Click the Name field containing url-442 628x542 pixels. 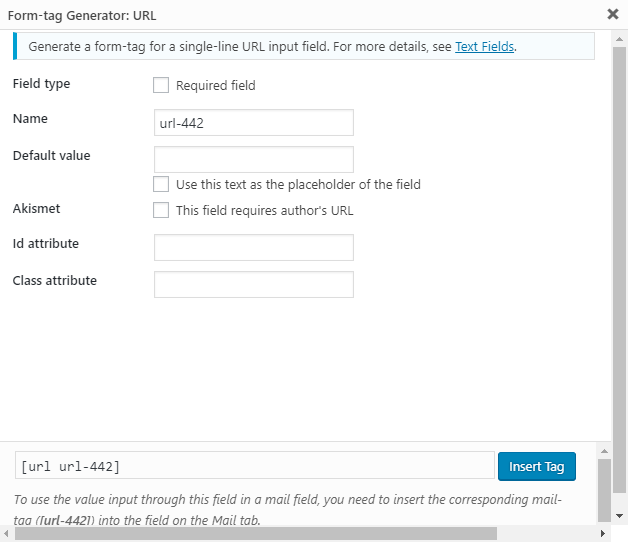pos(254,122)
